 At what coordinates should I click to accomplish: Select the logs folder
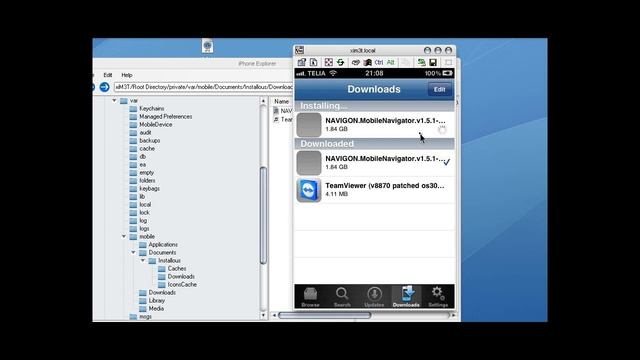(x=140, y=229)
